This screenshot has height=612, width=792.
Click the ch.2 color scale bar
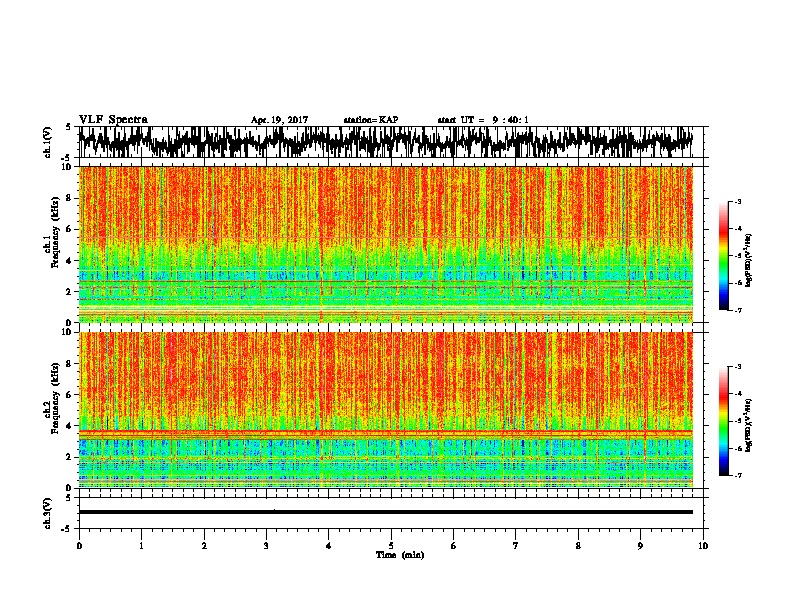(723, 421)
